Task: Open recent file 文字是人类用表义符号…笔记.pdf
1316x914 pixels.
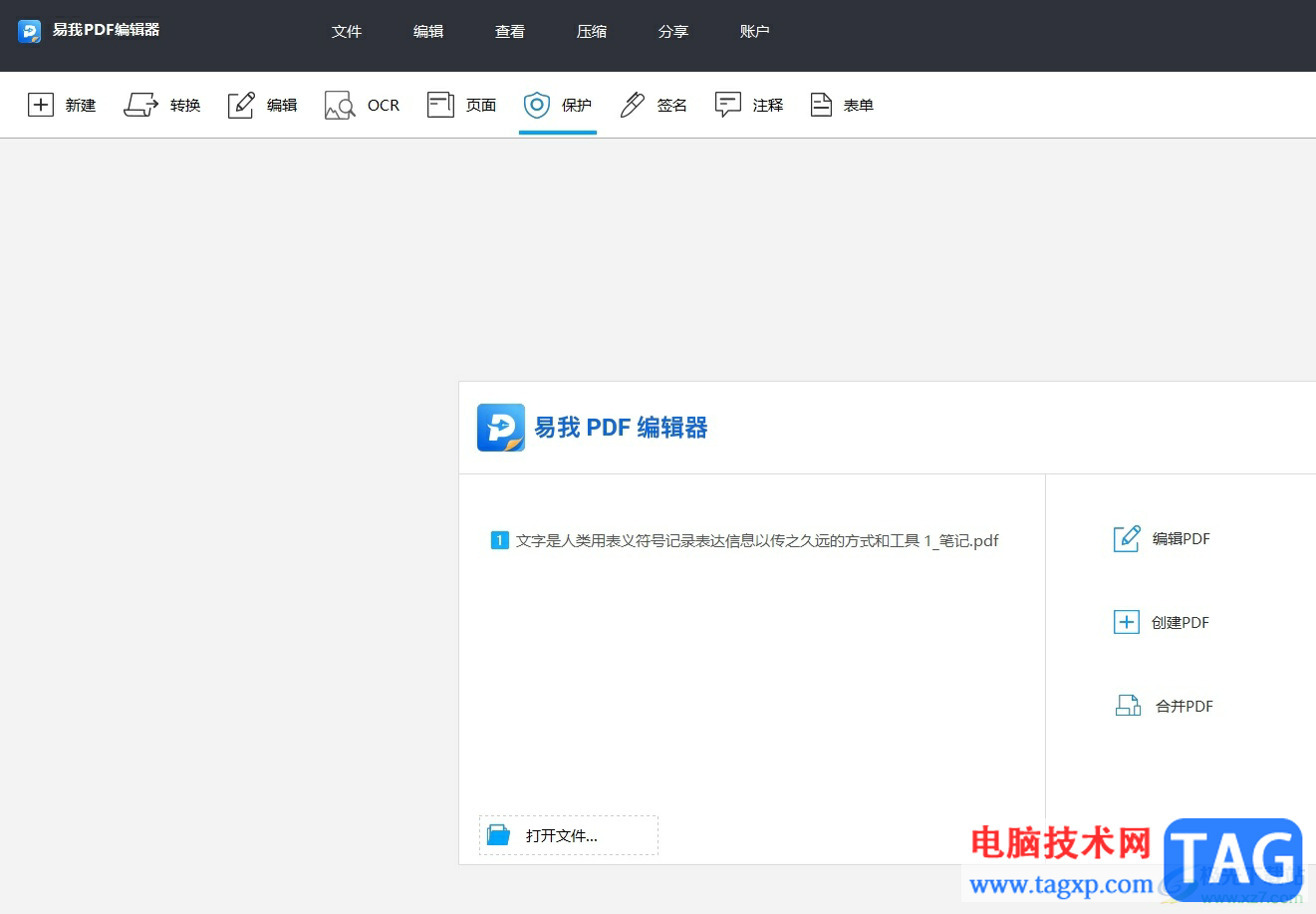Action: coord(757,540)
